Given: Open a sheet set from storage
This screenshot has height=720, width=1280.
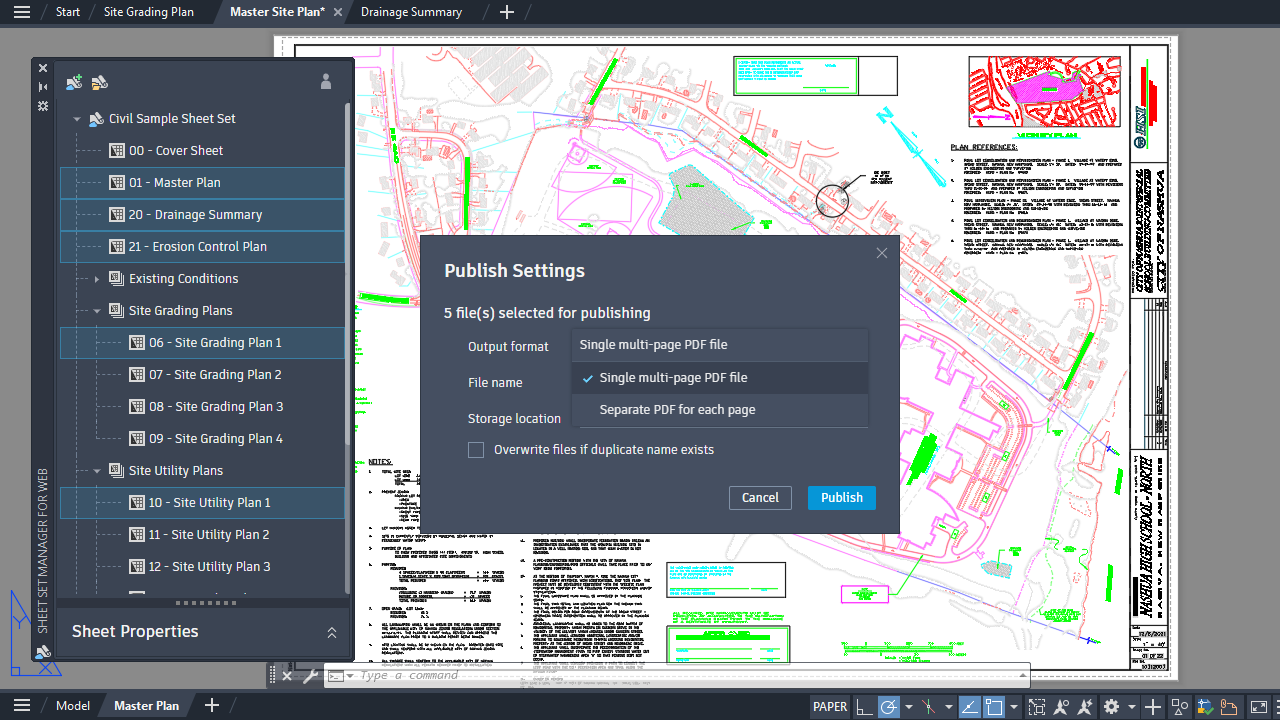Looking at the screenshot, I should pyautogui.click(x=99, y=82).
